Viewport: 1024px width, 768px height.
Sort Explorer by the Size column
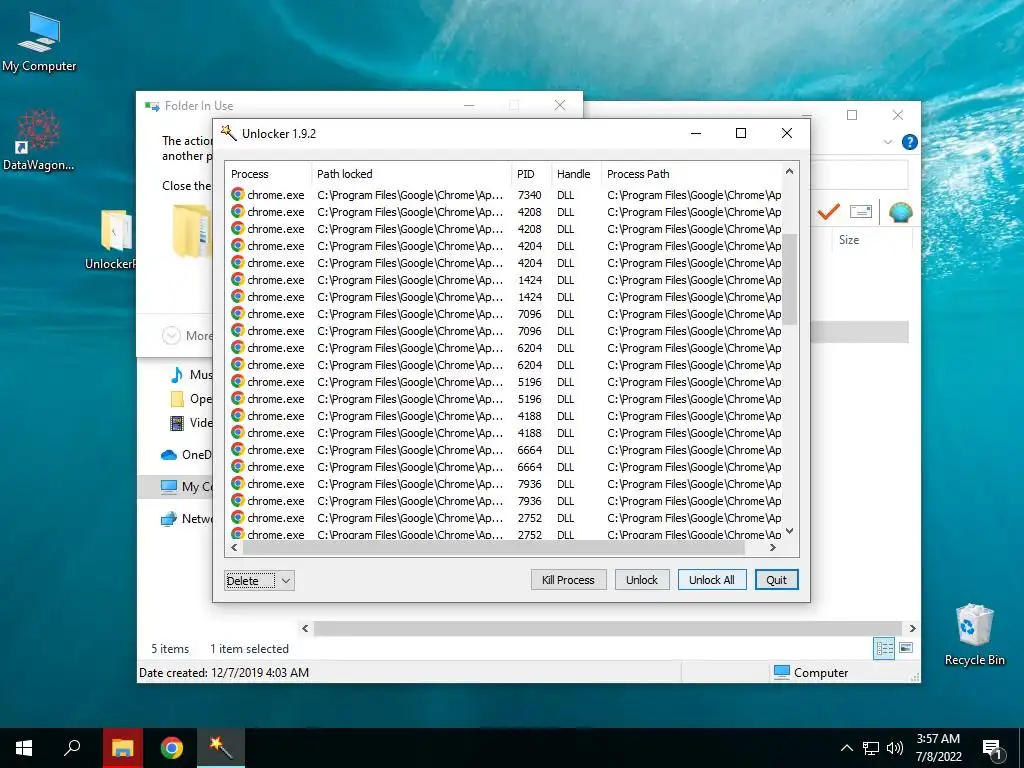pyautogui.click(x=849, y=240)
